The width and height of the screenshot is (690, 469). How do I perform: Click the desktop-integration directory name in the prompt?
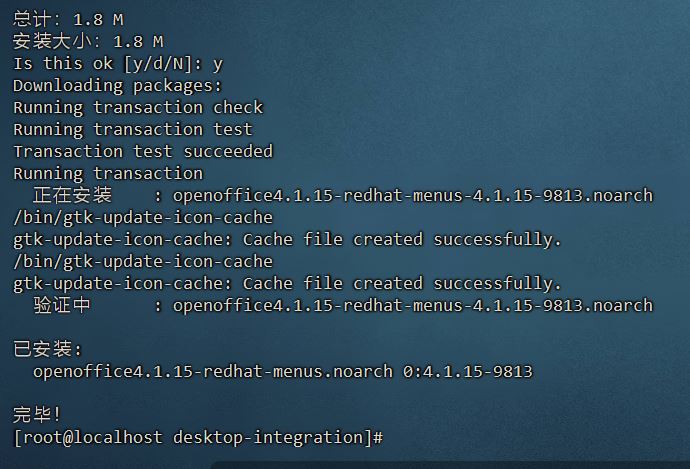click(268, 437)
